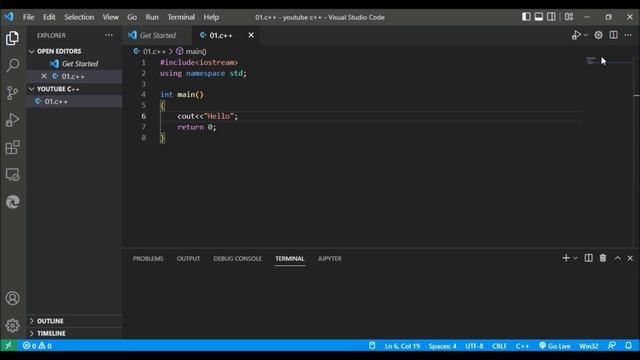Switch to the Get Started tab
This screenshot has height=360, width=640.
(157, 36)
